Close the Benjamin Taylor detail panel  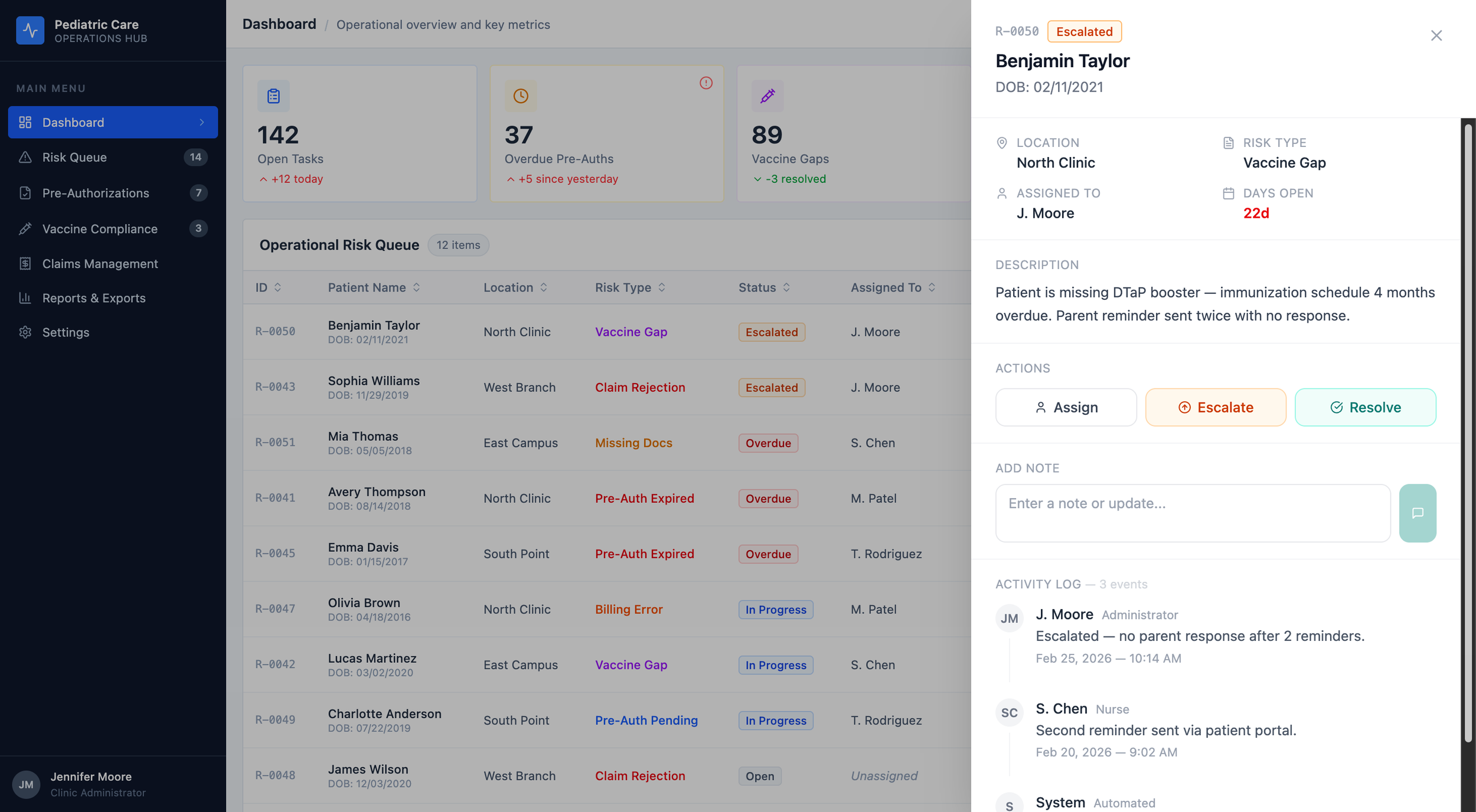point(1436,35)
